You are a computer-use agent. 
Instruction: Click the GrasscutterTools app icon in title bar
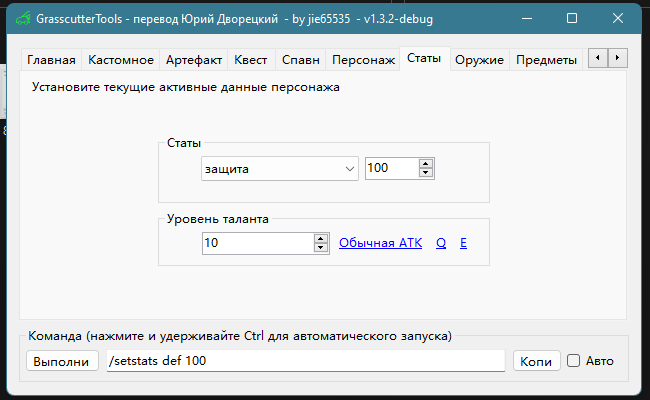pos(19,18)
